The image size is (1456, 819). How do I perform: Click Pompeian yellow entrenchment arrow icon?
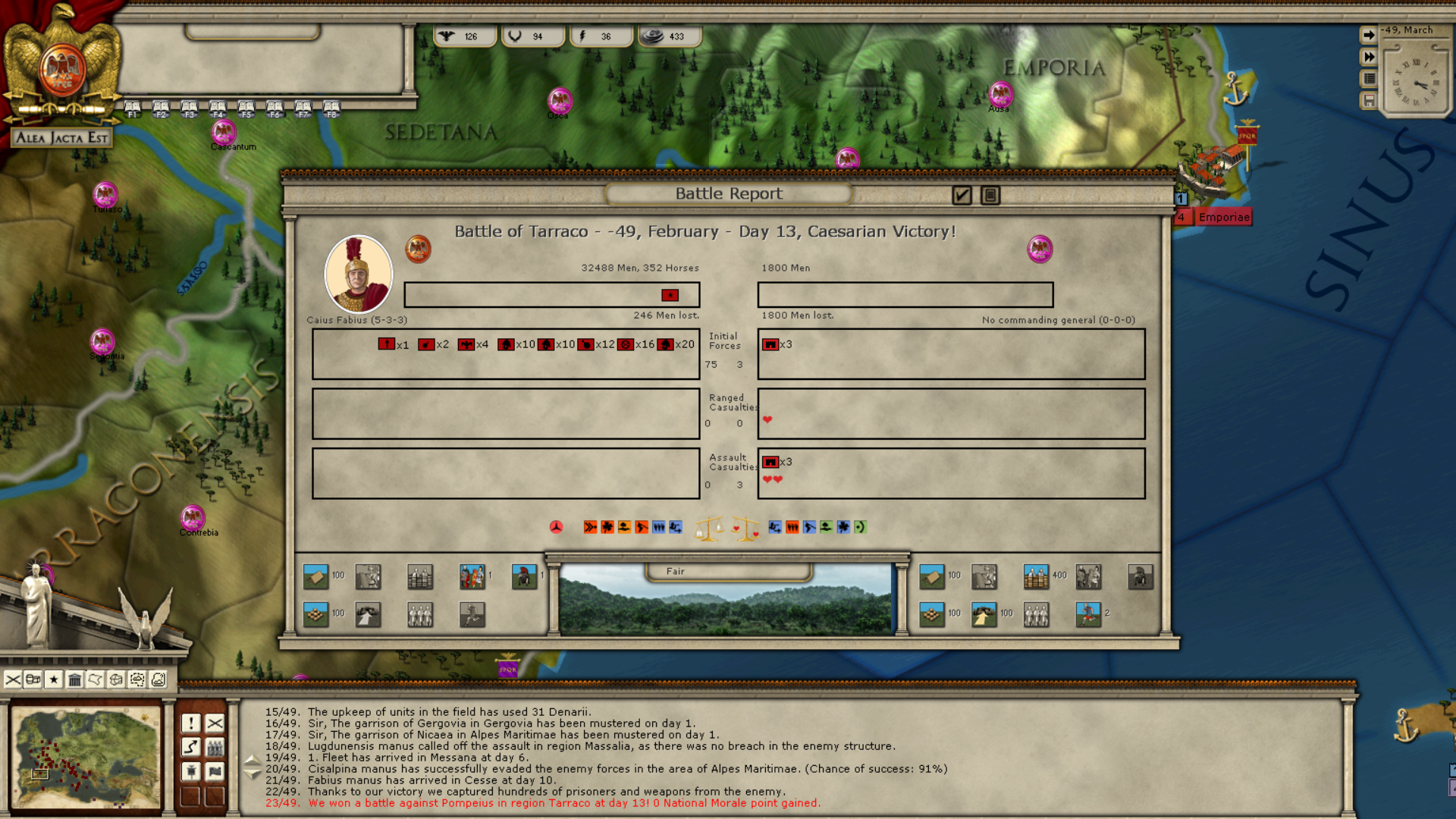tap(984, 614)
